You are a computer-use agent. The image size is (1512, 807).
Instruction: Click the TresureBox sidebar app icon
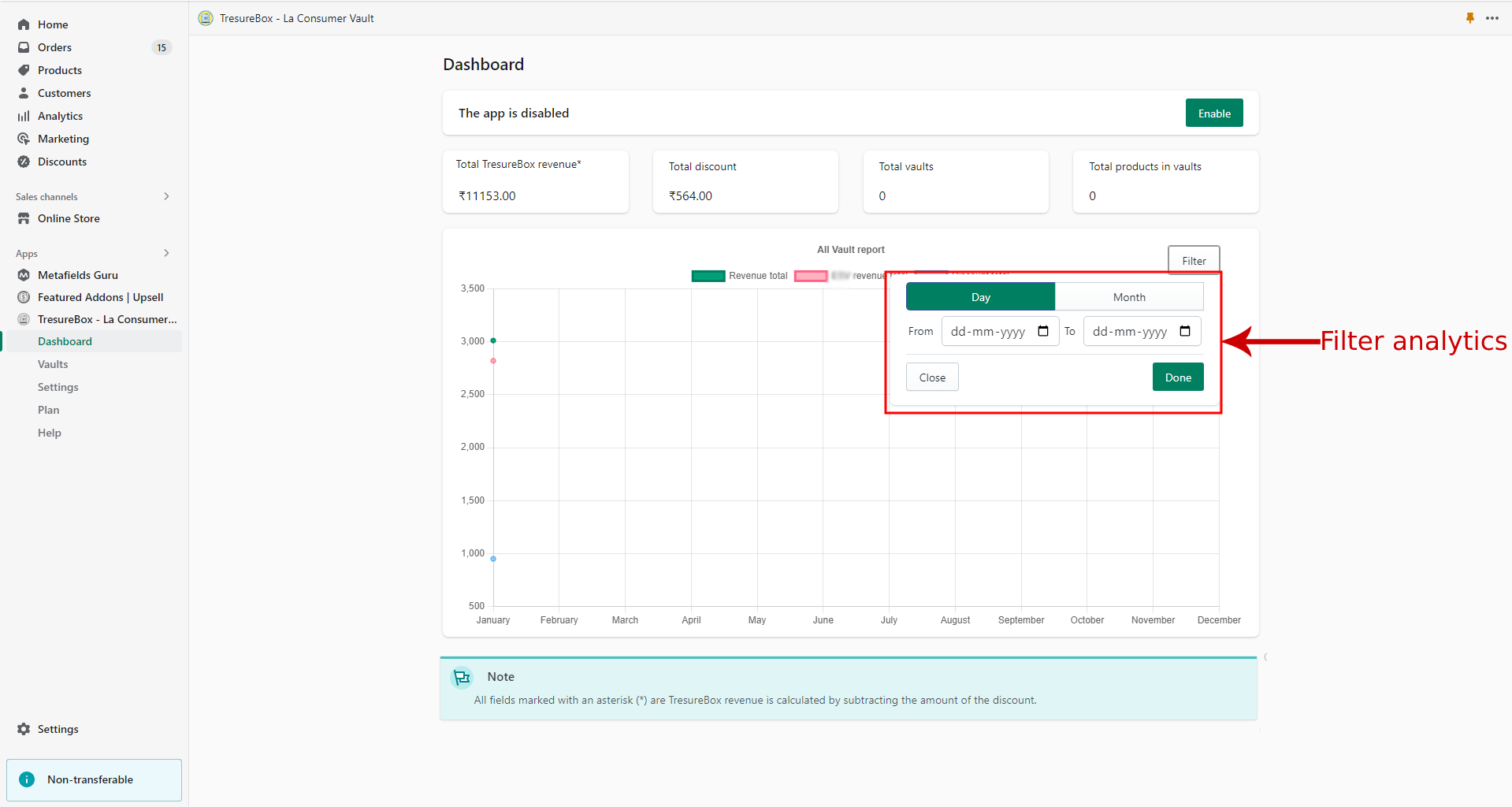tap(24, 319)
